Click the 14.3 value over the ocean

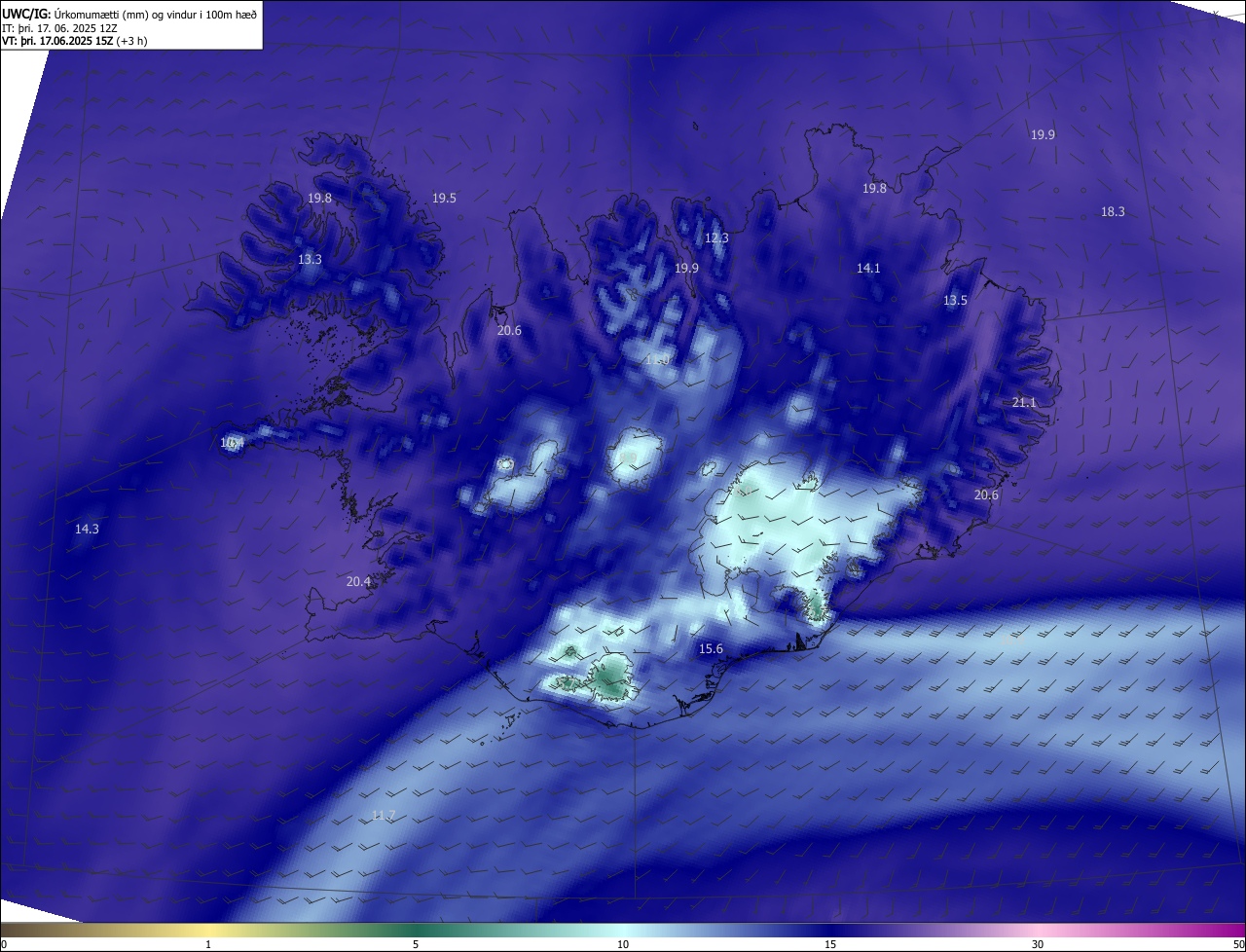click(87, 530)
